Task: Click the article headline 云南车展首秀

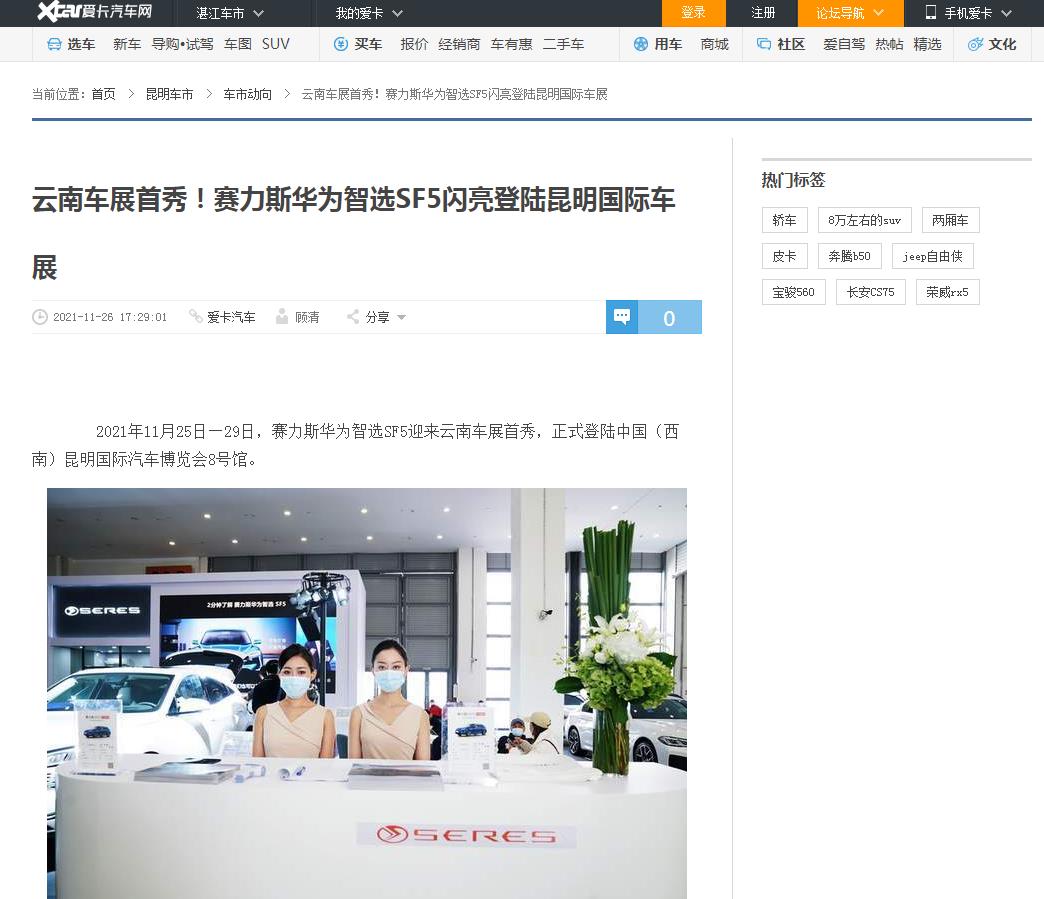Action: click(354, 233)
